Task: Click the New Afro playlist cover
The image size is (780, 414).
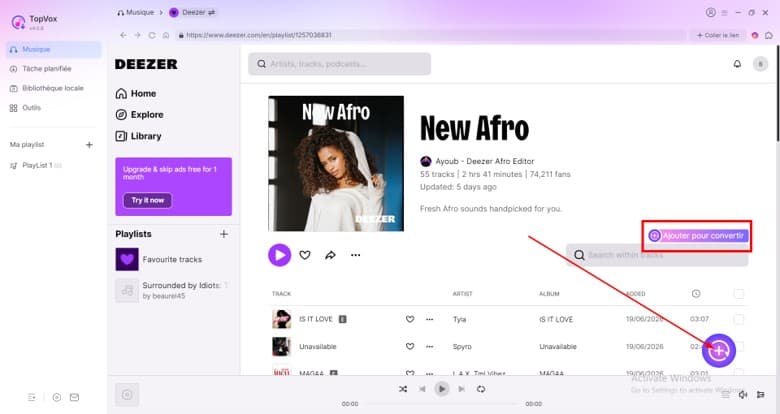Action: tap(336, 164)
